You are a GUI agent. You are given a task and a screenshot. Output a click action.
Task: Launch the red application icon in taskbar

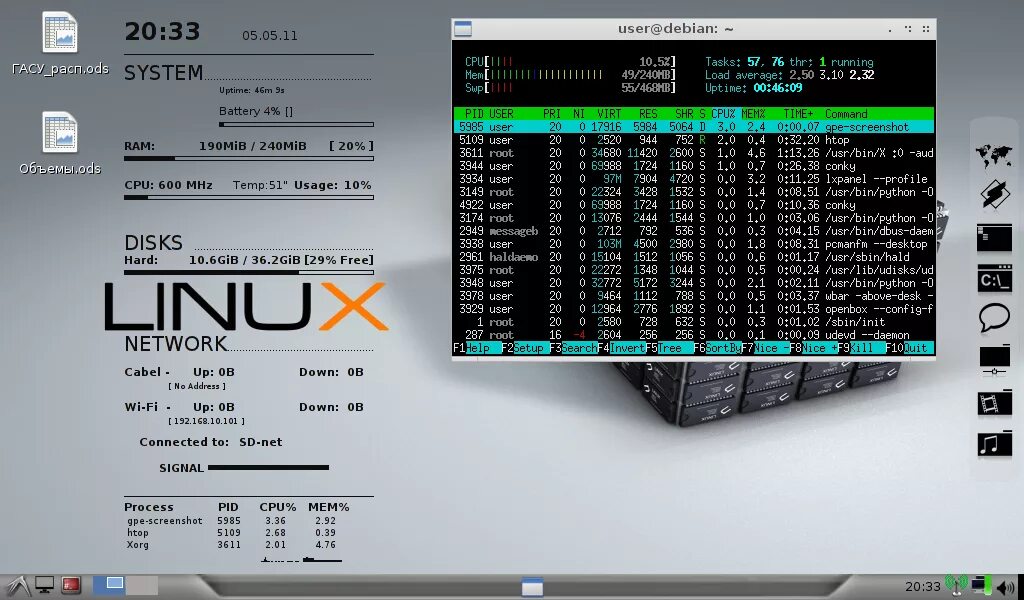71,585
